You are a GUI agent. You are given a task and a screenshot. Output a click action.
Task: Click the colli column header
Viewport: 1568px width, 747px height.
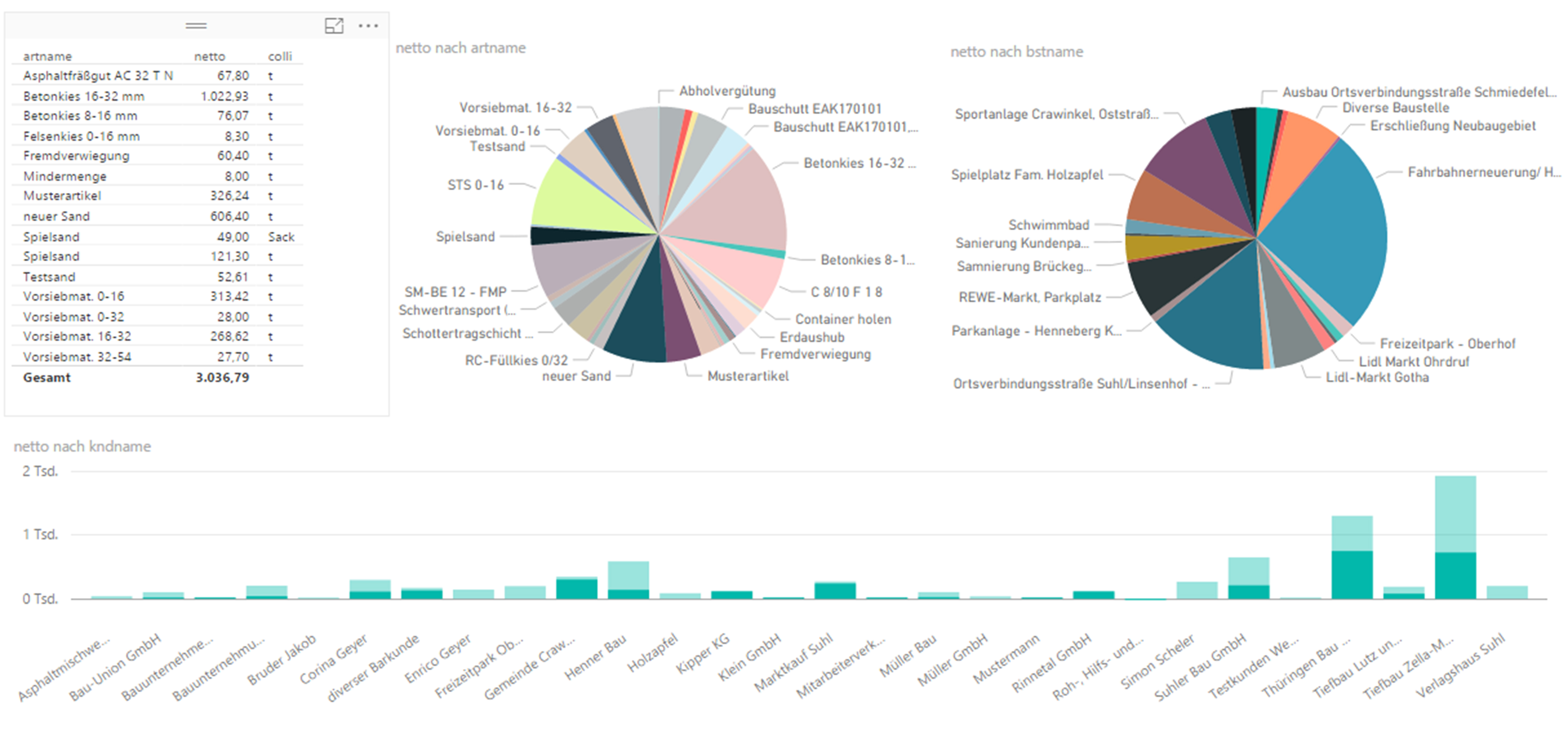pyautogui.click(x=280, y=56)
